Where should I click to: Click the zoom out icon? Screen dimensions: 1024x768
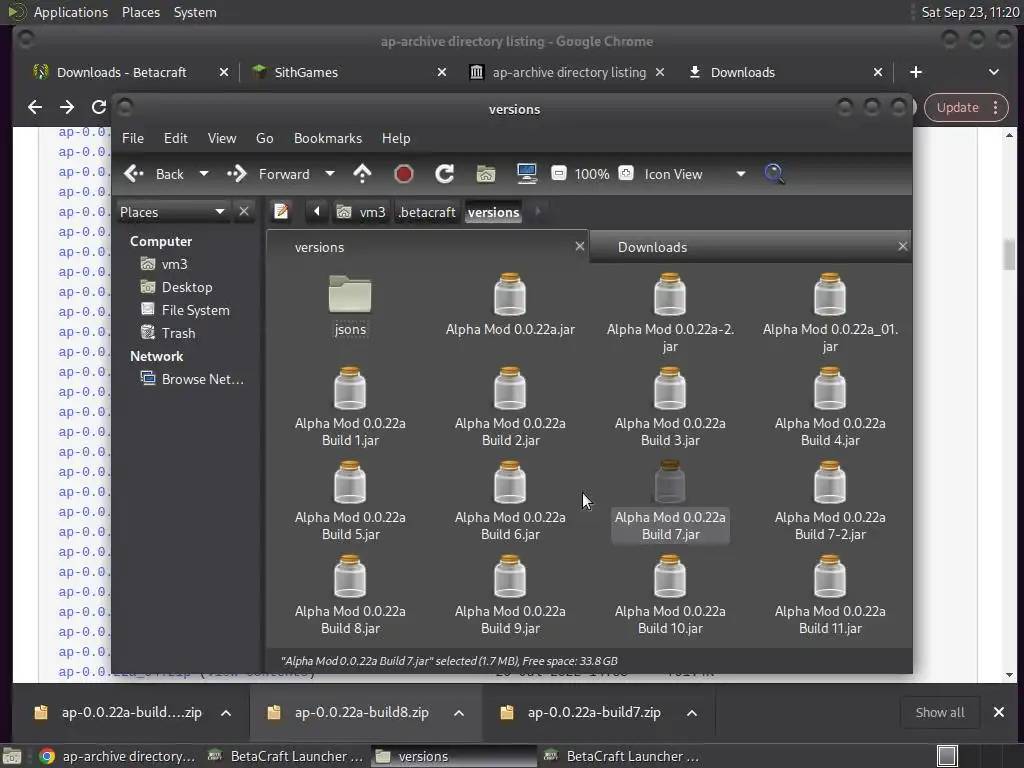(x=559, y=174)
